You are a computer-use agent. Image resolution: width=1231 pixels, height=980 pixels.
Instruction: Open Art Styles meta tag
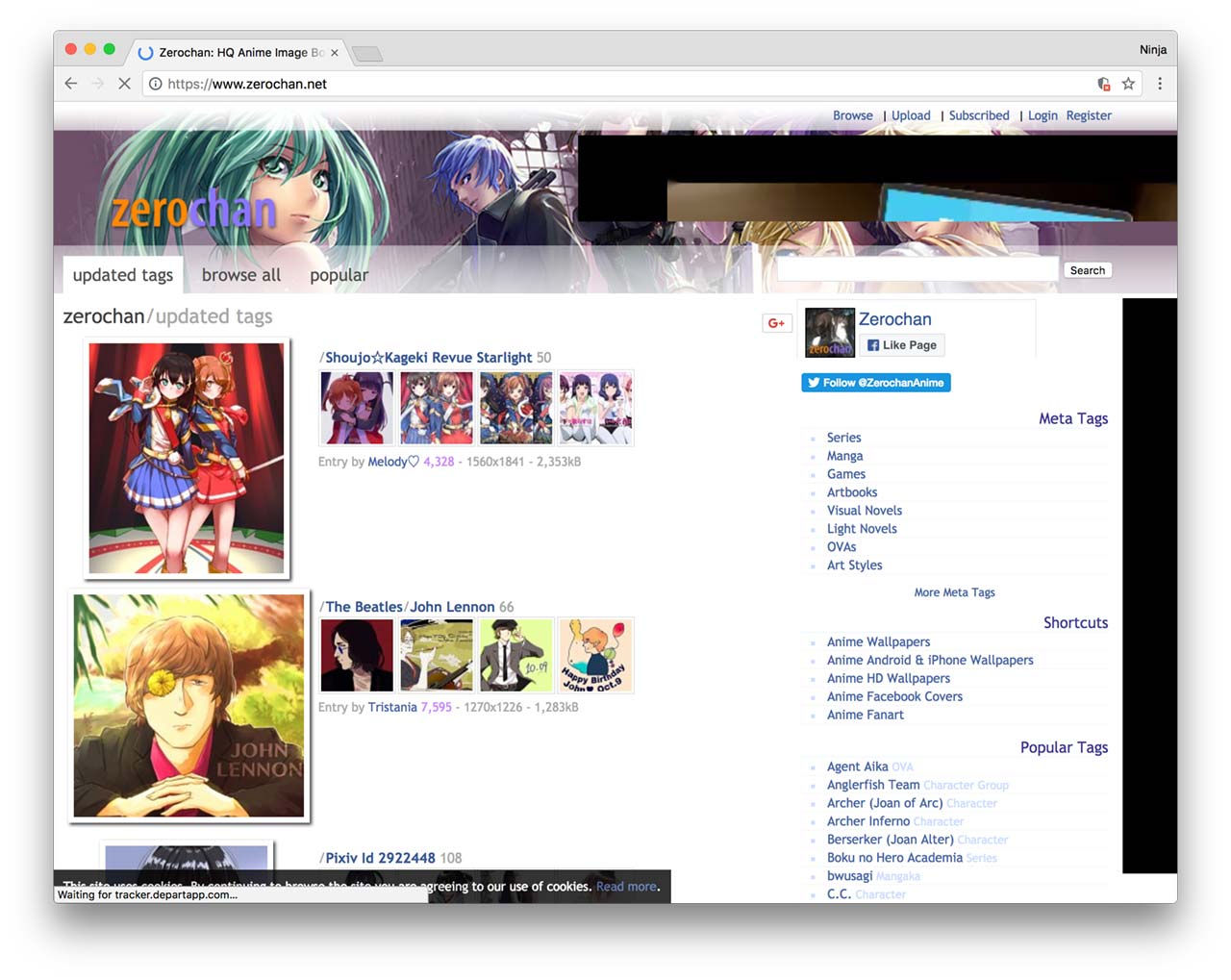pos(855,565)
